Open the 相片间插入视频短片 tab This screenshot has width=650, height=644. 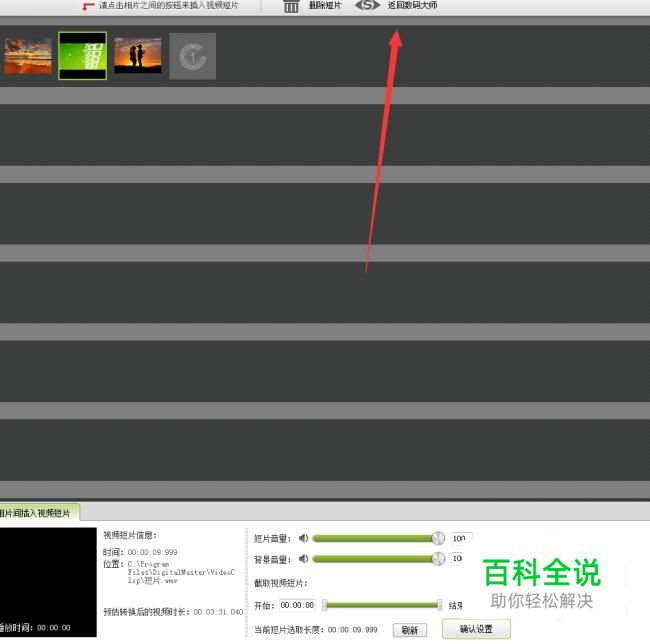point(38,513)
